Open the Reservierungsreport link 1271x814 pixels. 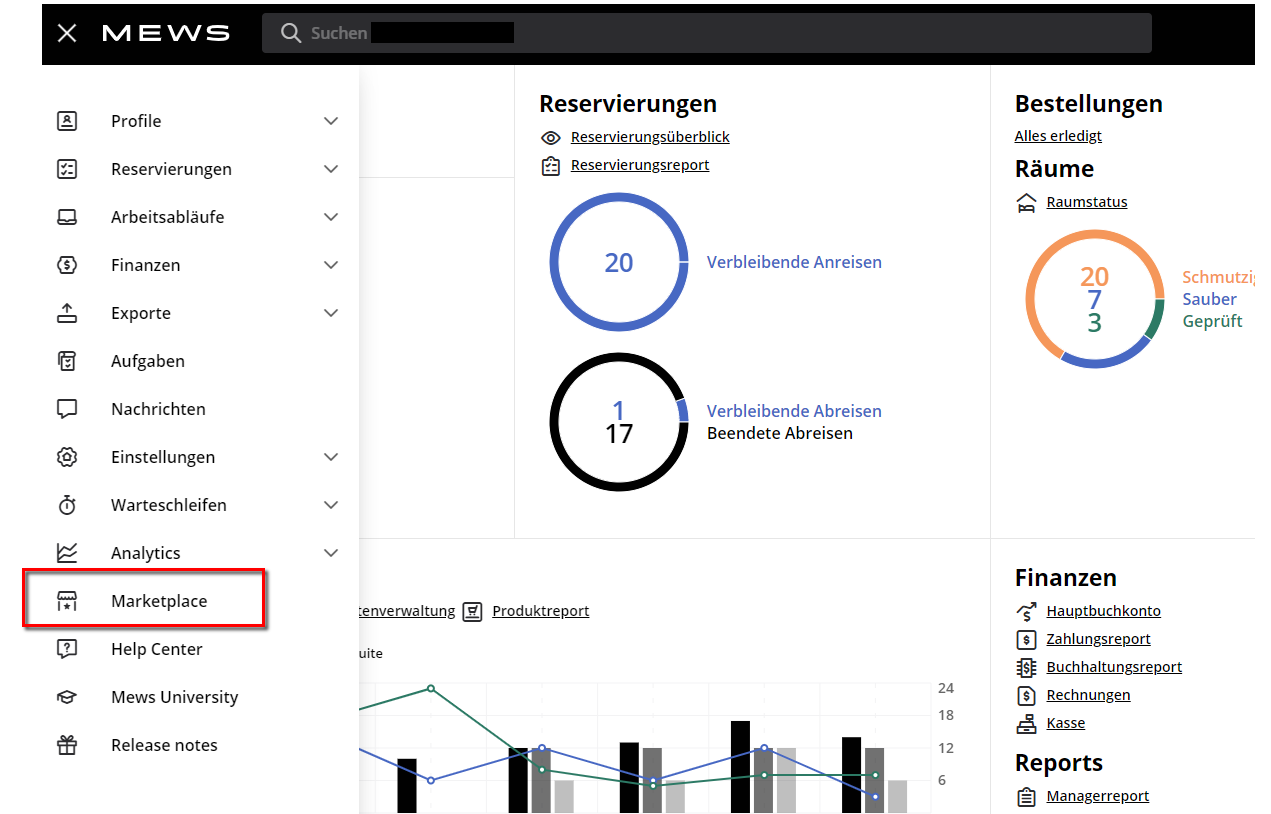coord(640,165)
